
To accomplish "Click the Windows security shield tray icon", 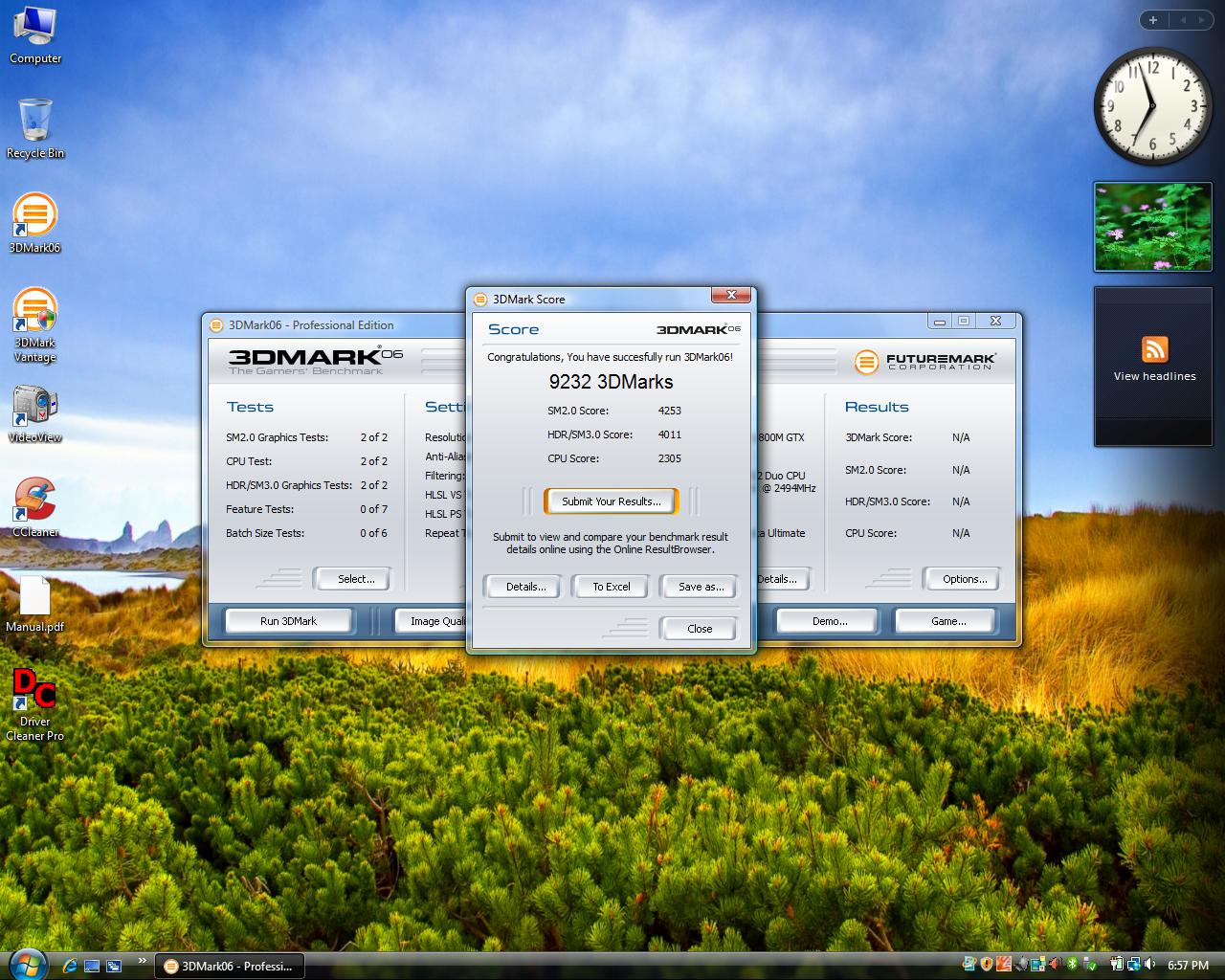I will tap(987, 964).
